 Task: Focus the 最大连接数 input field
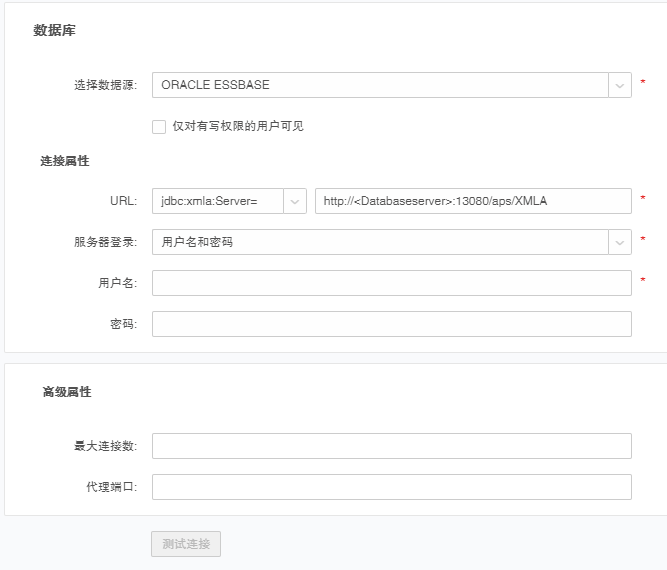(391, 446)
